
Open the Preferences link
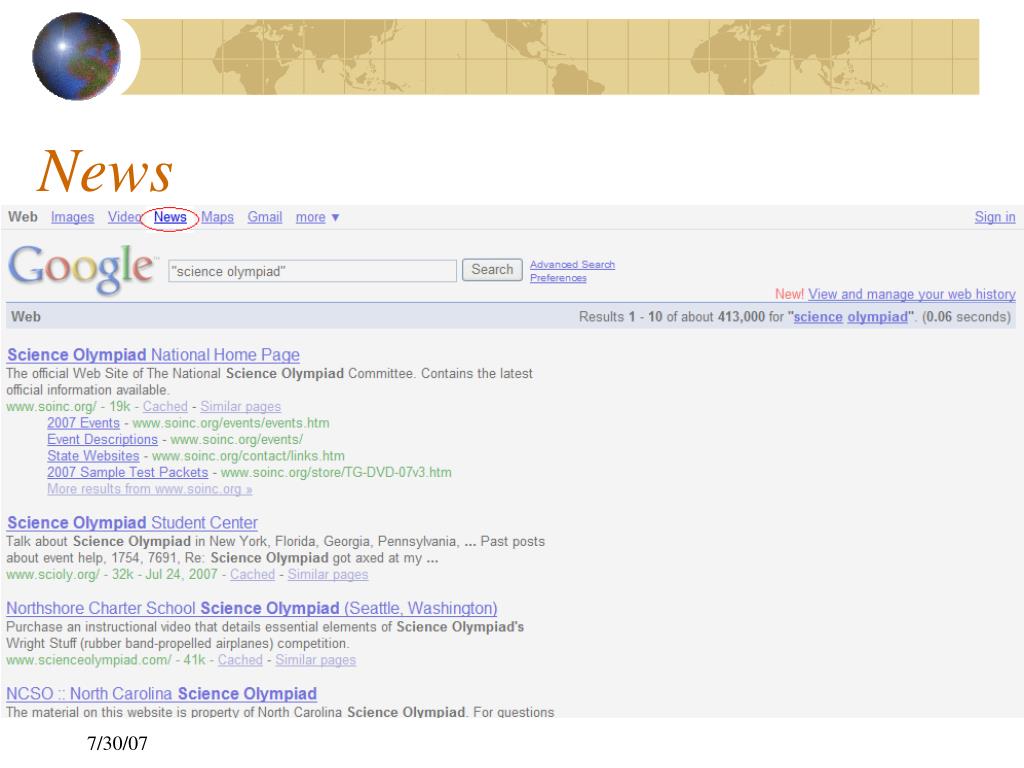[558, 278]
